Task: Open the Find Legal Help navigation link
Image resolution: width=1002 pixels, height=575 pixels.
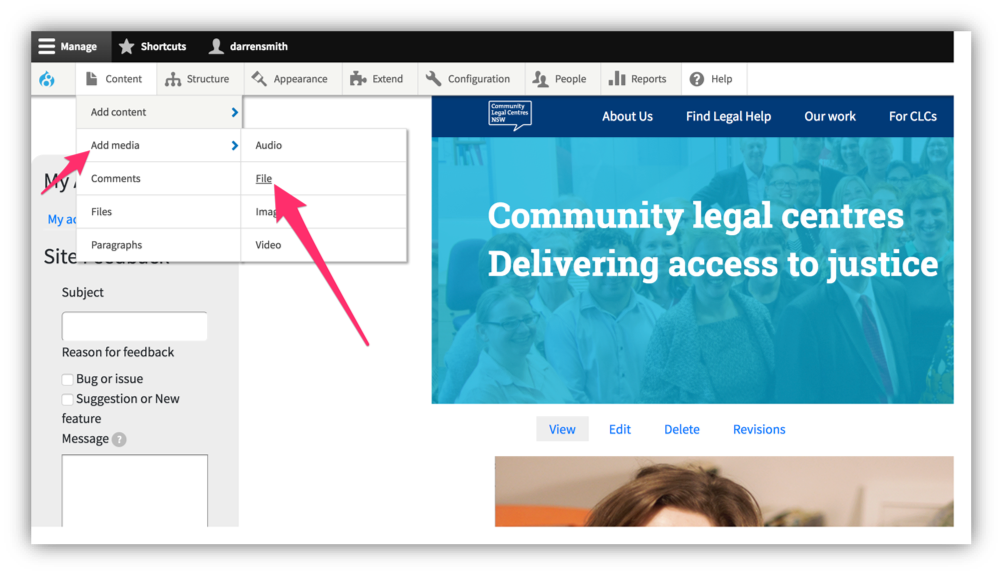Action: coord(728,116)
